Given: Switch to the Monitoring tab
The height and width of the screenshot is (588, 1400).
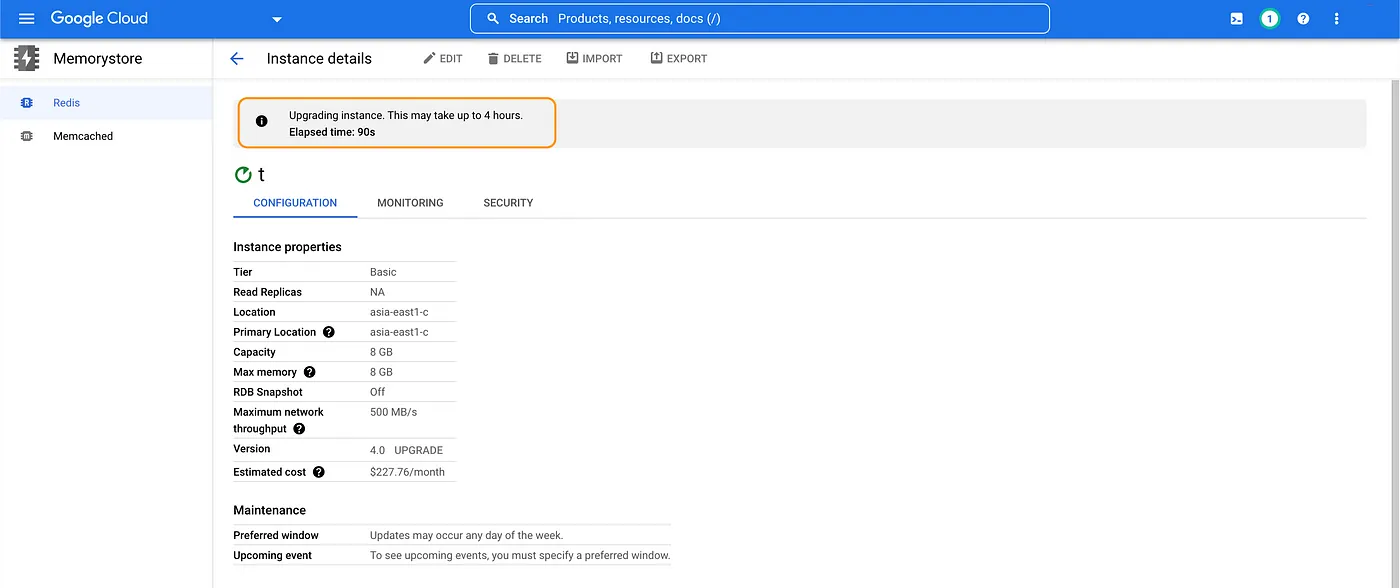Looking at the screenshot, I should point(410,203).
